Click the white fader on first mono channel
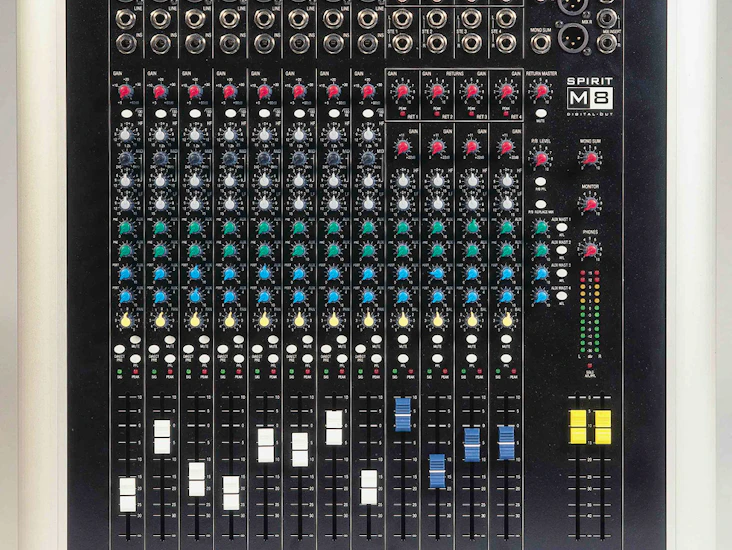Image resolution: width=732 pixels, height=550 pixels. tap(127, 494)
